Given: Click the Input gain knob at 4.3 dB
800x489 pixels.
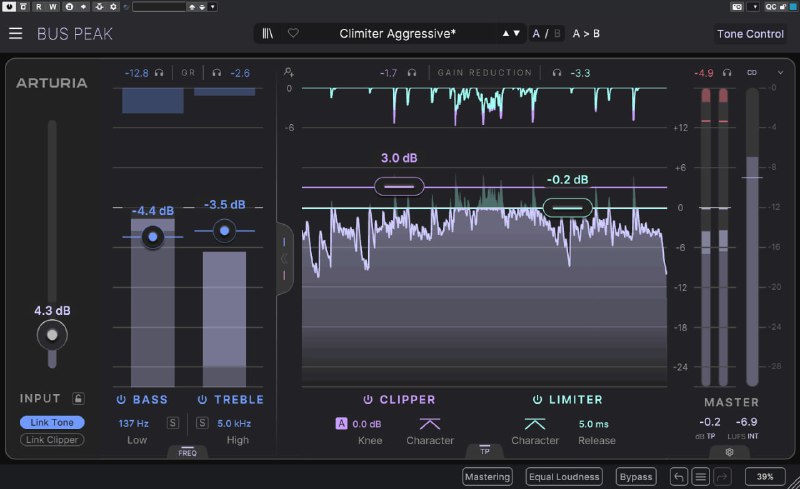Looking at the screenshot, I should [x=52, y=335].
